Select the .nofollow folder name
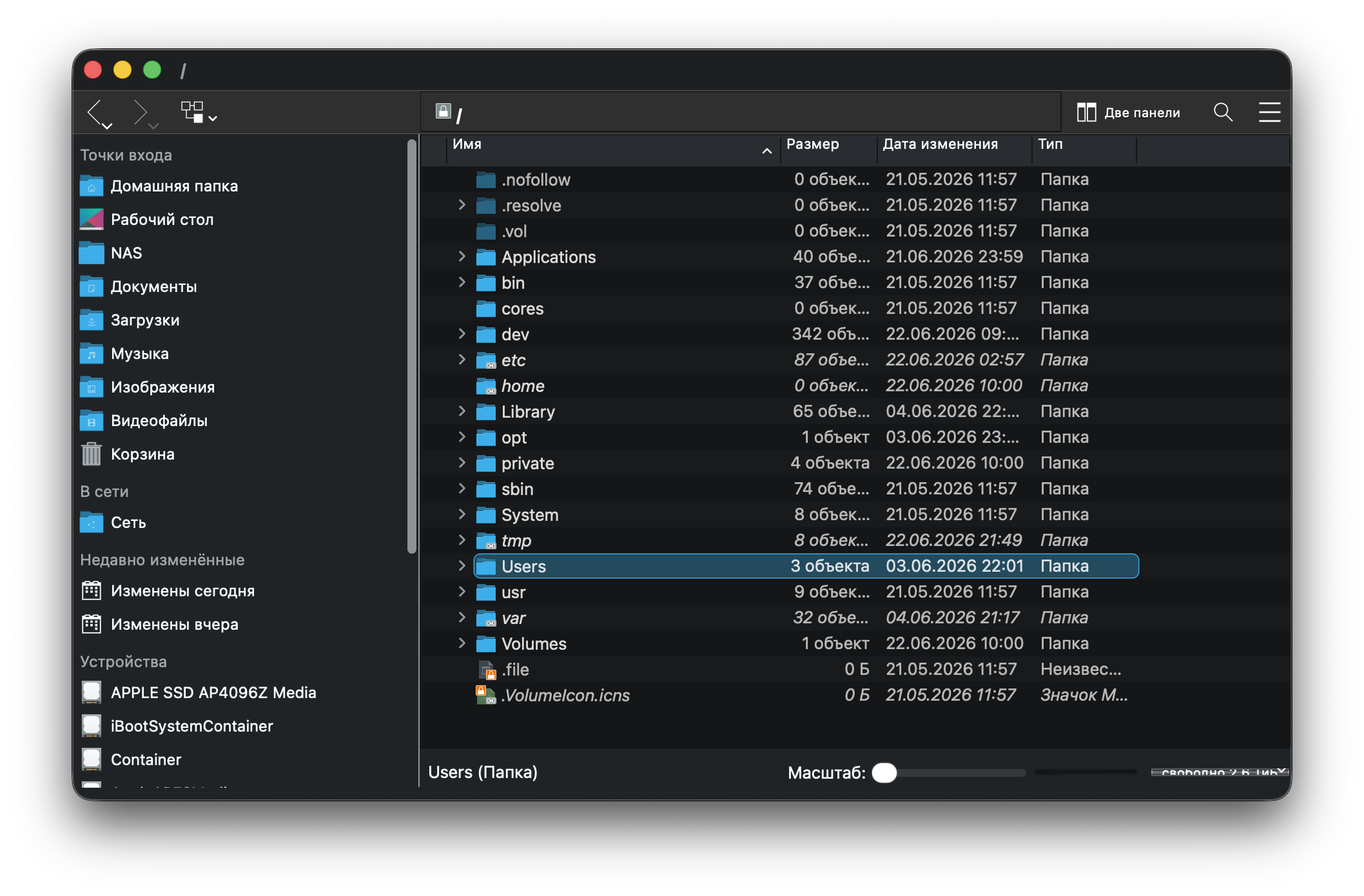The height and width of the screenshot is (896, 1364). 536,180
